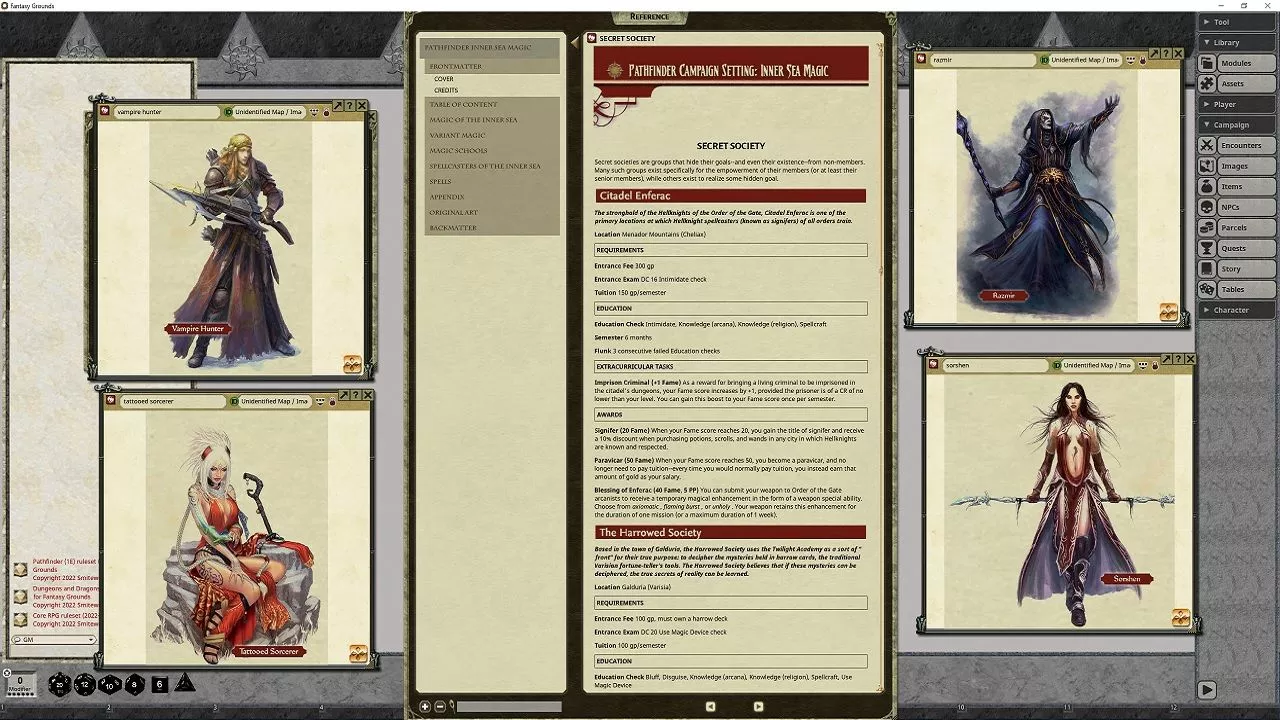Expand the Character sidebar section
The width and height of the screenshot is (1280, 720).
point(1236,310)
